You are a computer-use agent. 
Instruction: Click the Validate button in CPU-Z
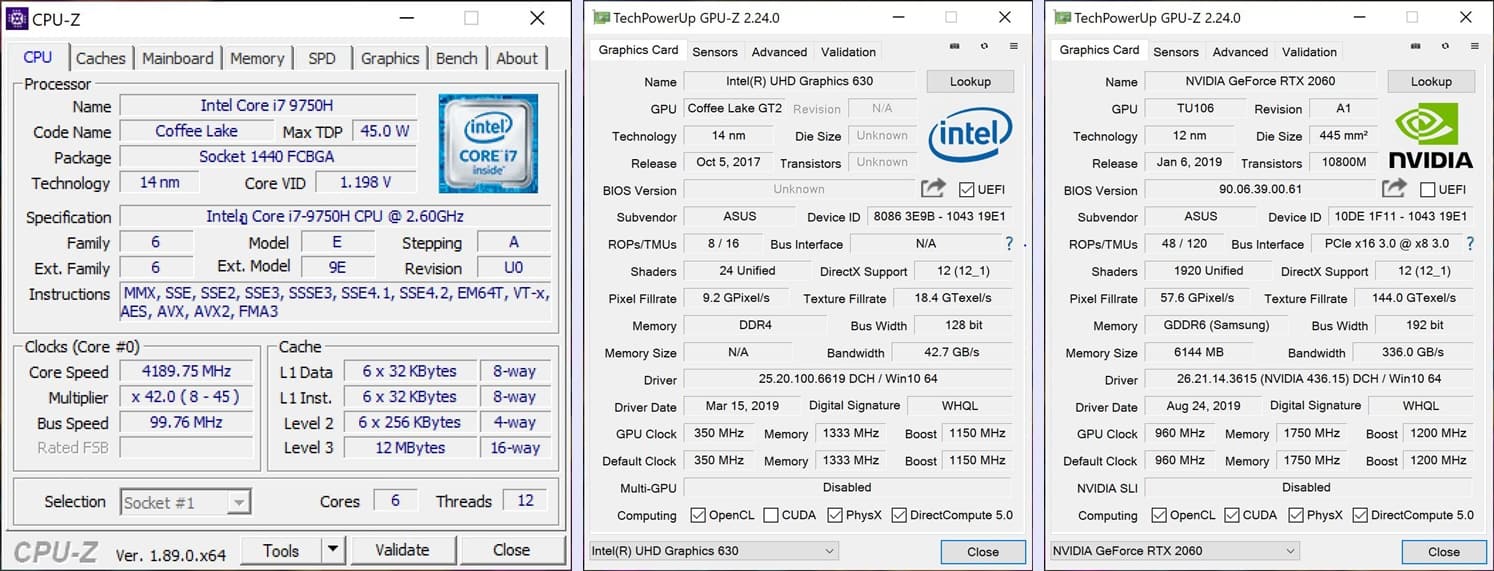[x=402, y=550]
